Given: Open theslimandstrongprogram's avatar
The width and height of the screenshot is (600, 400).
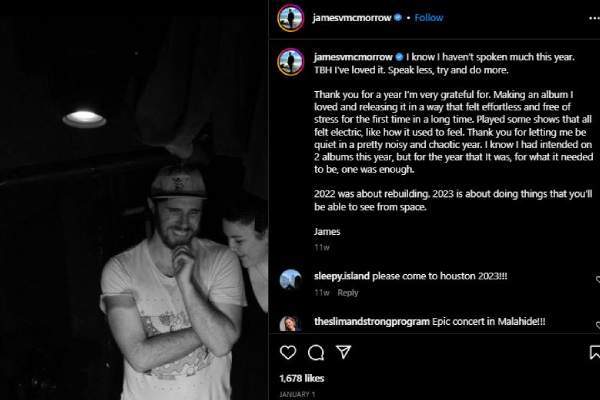Looking at the screenshot, I should [x=290, y=323].
